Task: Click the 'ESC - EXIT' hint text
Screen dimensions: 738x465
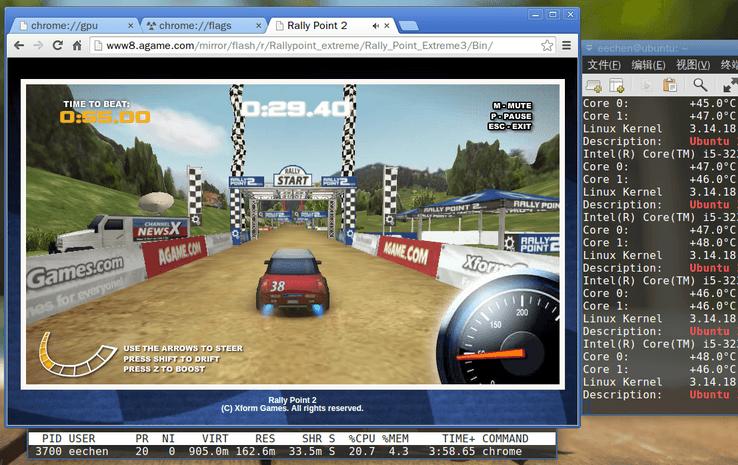Action: [x=510, y=127]
